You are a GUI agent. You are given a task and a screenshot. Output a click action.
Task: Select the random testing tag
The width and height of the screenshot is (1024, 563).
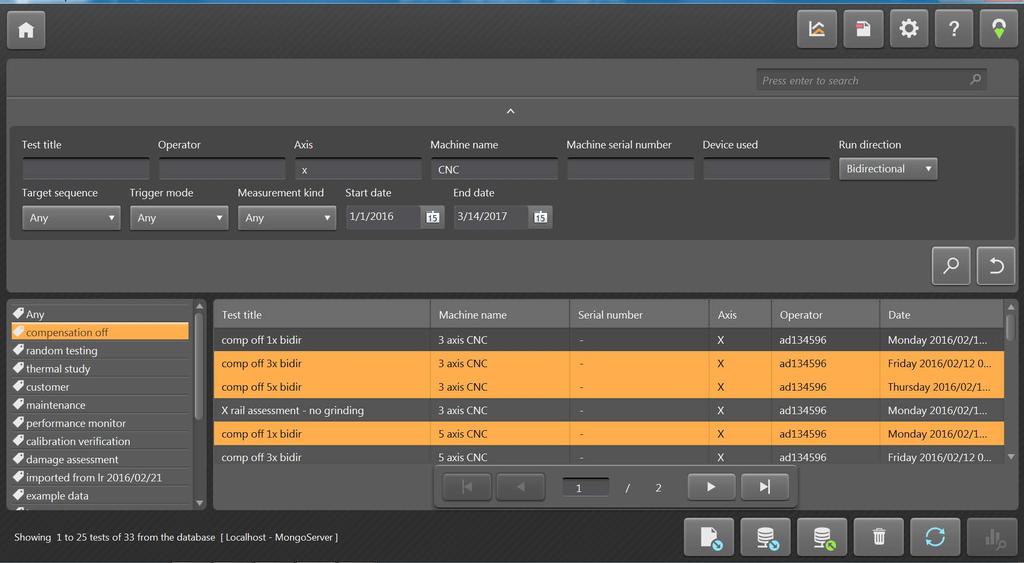coord(101,350)
